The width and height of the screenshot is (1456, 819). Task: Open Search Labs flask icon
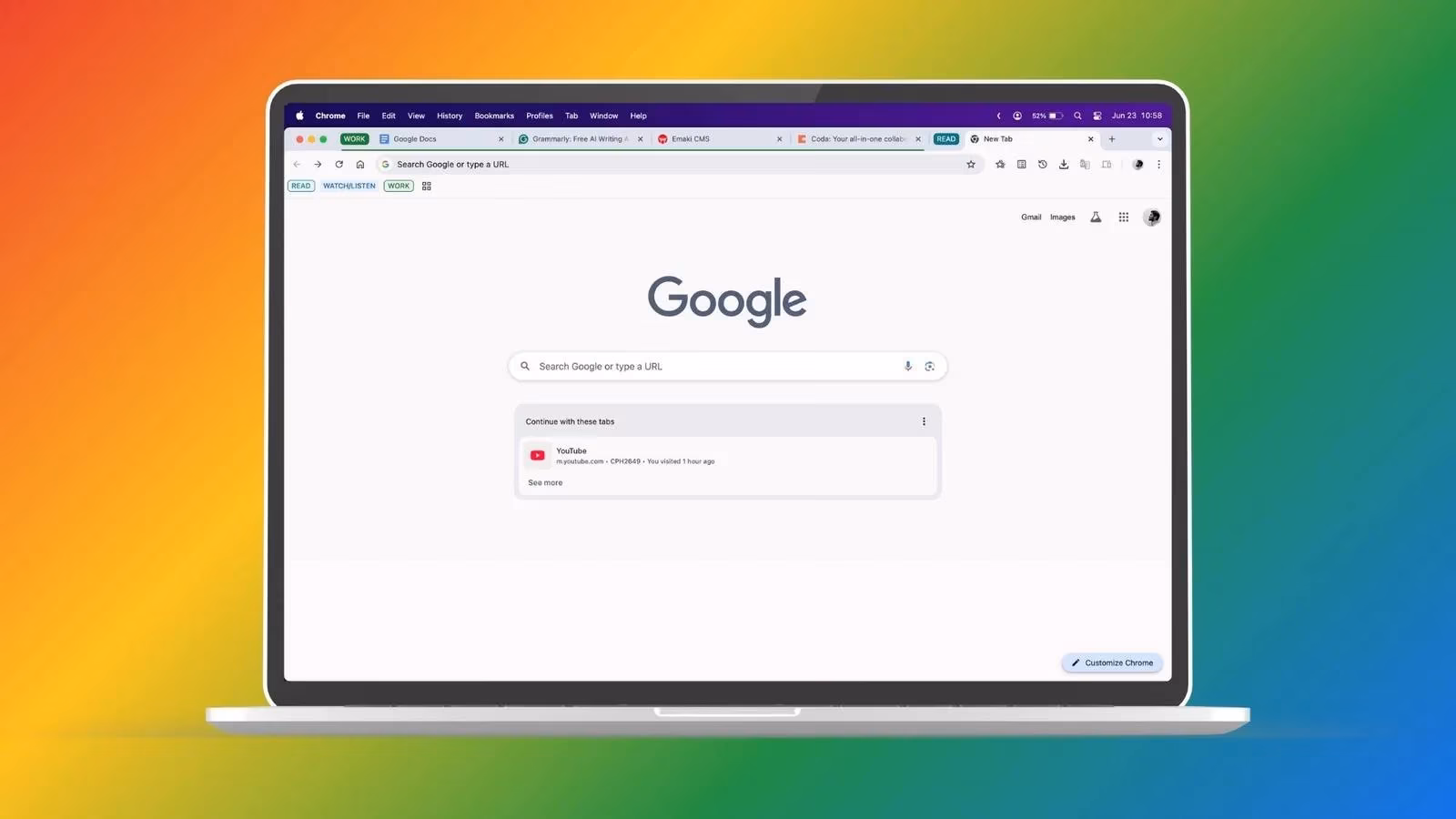pyautogui.click(x=1096, y=217)
